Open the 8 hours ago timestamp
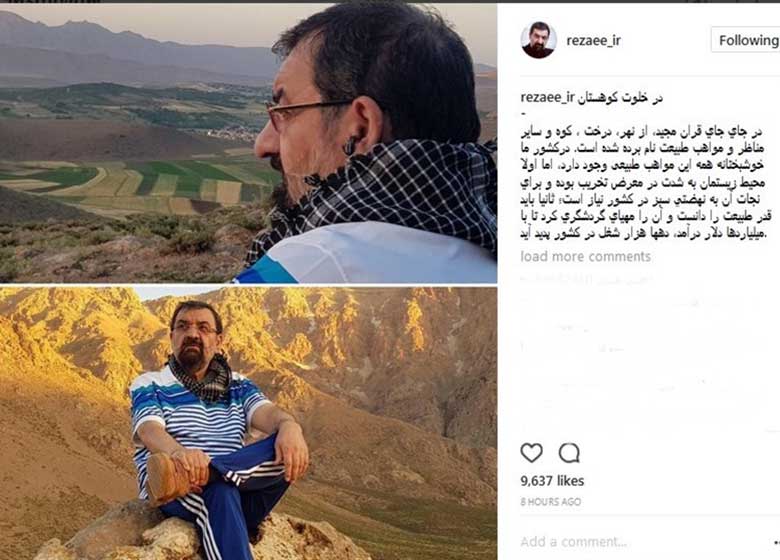The image size is (780, 560). tap(551, 502)
